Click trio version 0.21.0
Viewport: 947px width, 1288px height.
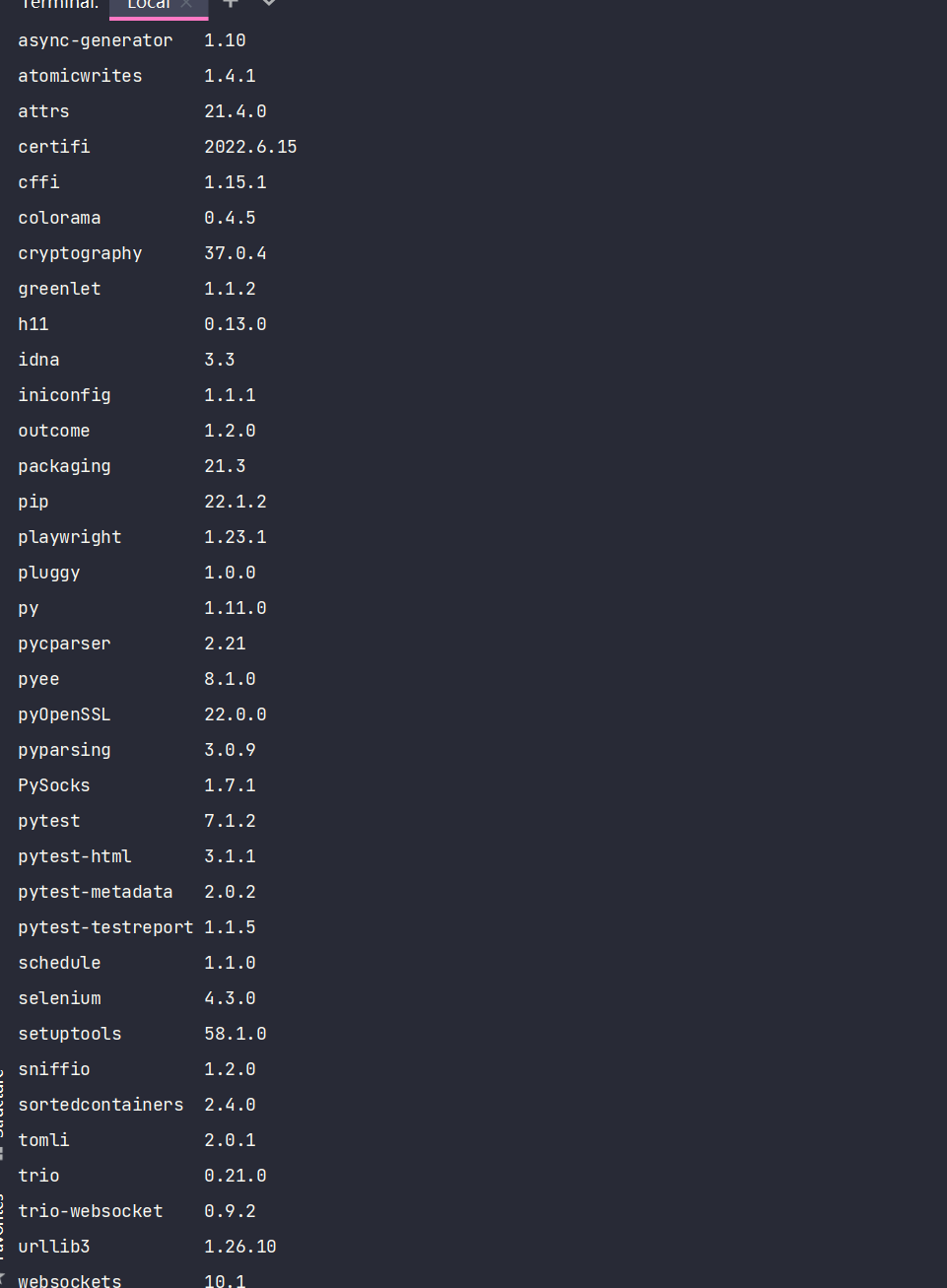click(x=236, y=1176)
